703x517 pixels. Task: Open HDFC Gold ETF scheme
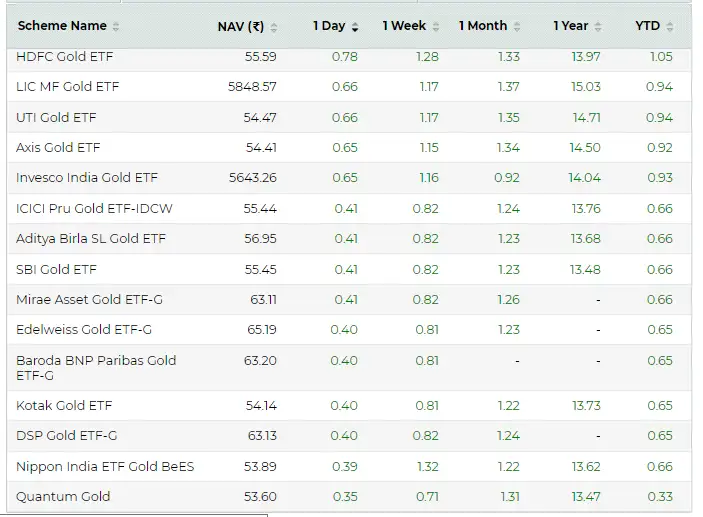pyautogui.click(x=64, y=57)
